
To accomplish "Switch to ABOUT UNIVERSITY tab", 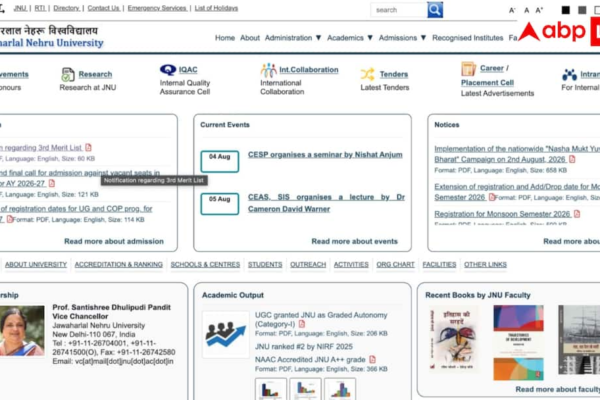I will tap(36, 264).
